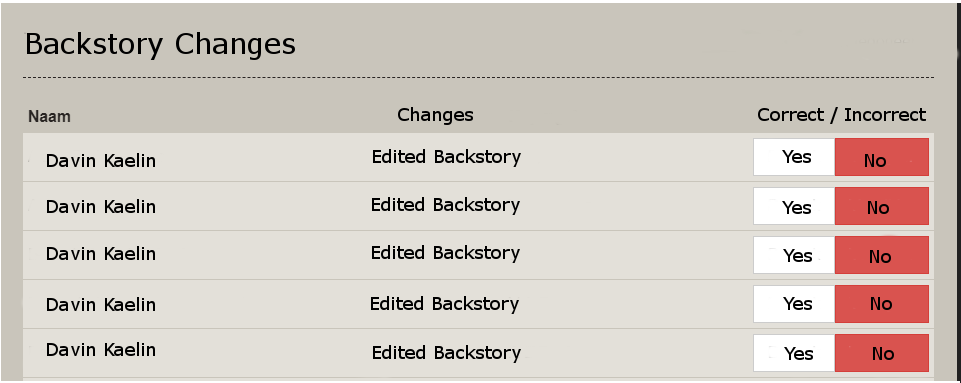Open second Davin Kaelin name entry
The image size is (961, 383).
click(x=101, y=207)
